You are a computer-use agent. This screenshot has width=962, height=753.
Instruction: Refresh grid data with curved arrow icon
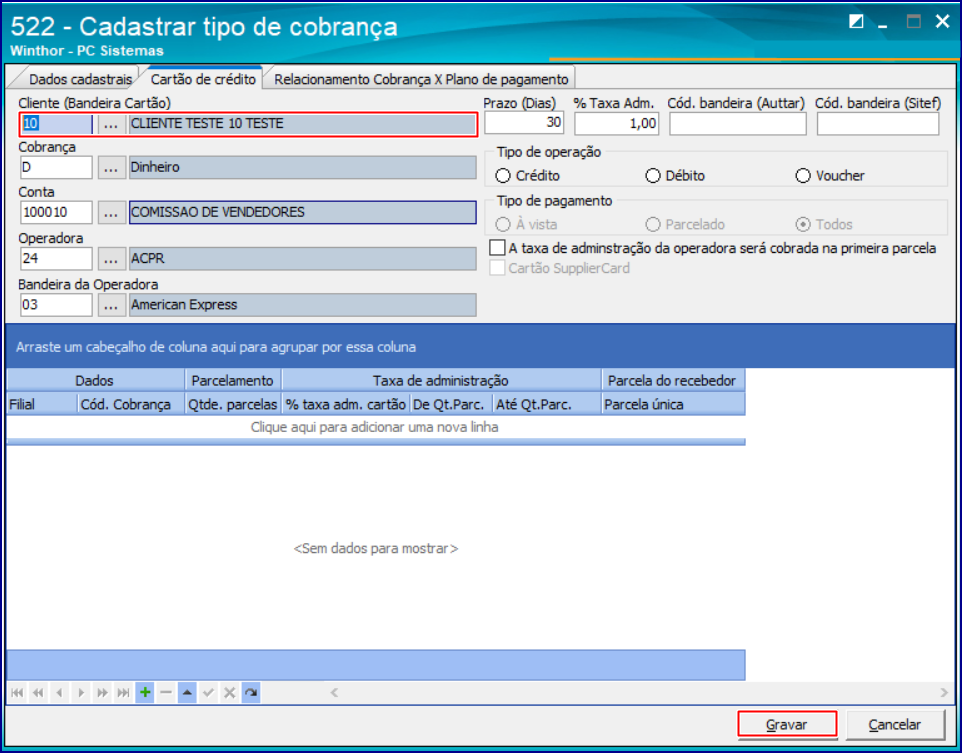point(251,693)
